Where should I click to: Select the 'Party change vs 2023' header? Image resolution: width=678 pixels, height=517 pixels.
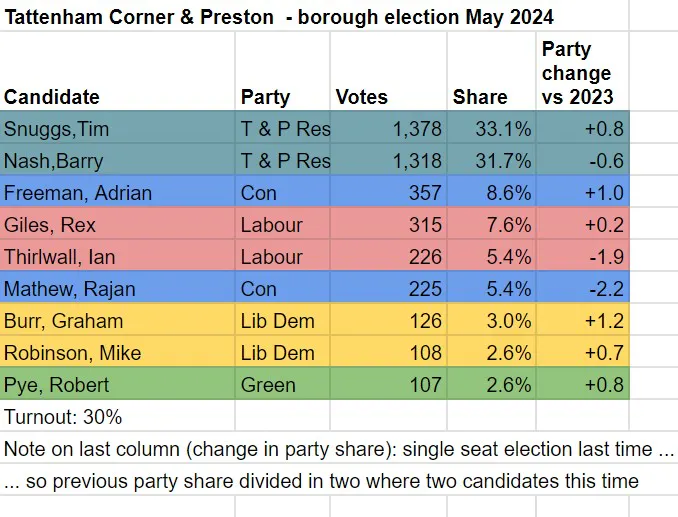tap(577, 72)
